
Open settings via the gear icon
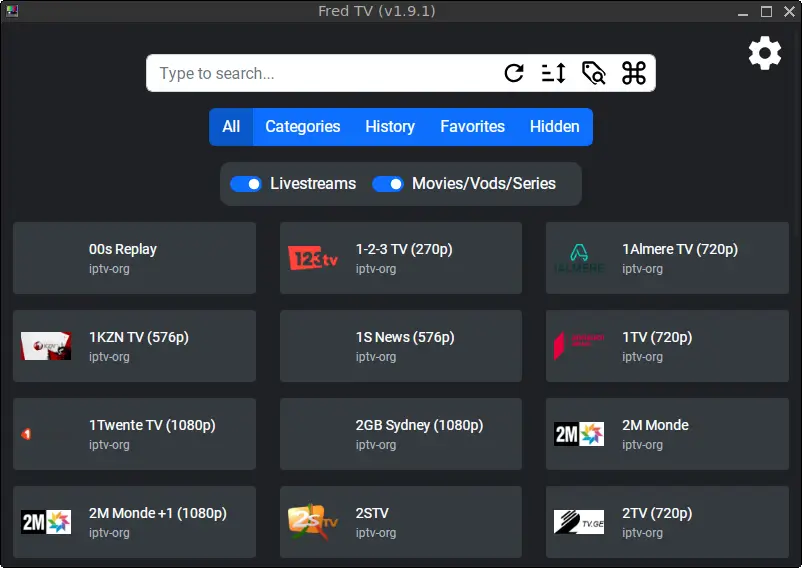(765, 53)
